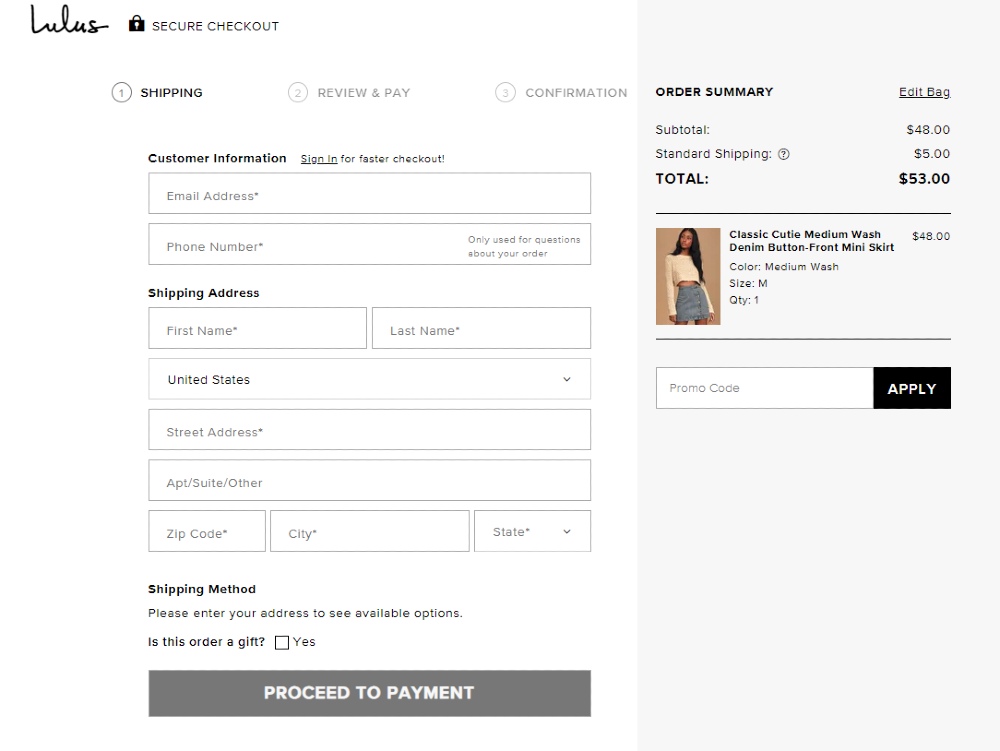The width and height of the screenshot is (1000, 751).
Task: Focus the Email Address field
Action: [369, 194]
